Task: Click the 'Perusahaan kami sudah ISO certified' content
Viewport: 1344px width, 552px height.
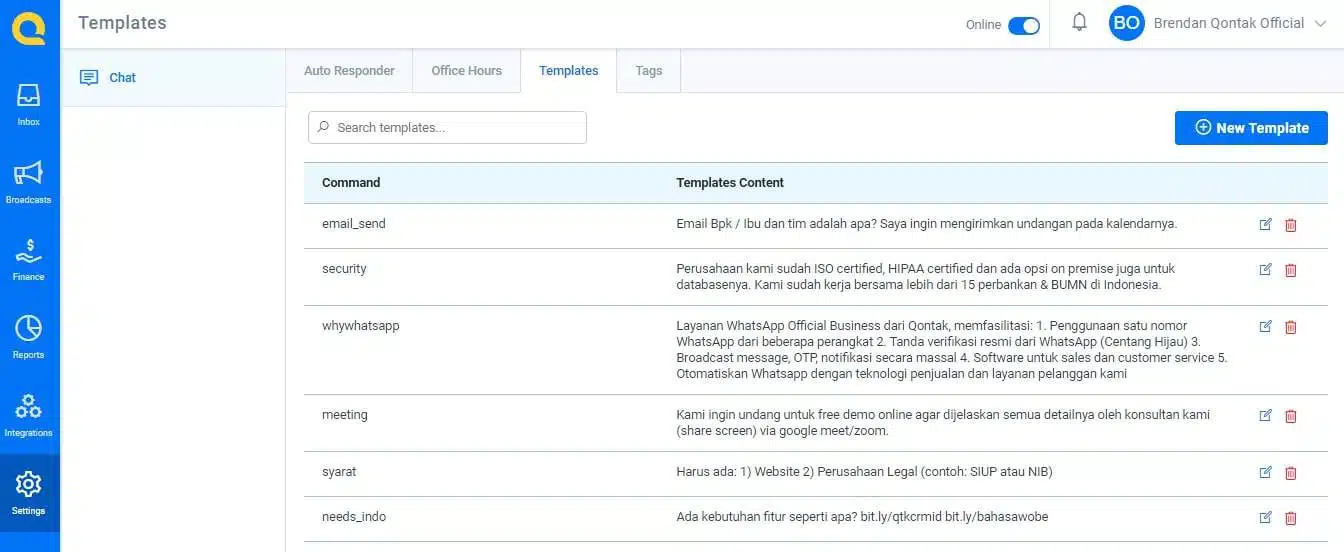Action: [x=926, y=277]
